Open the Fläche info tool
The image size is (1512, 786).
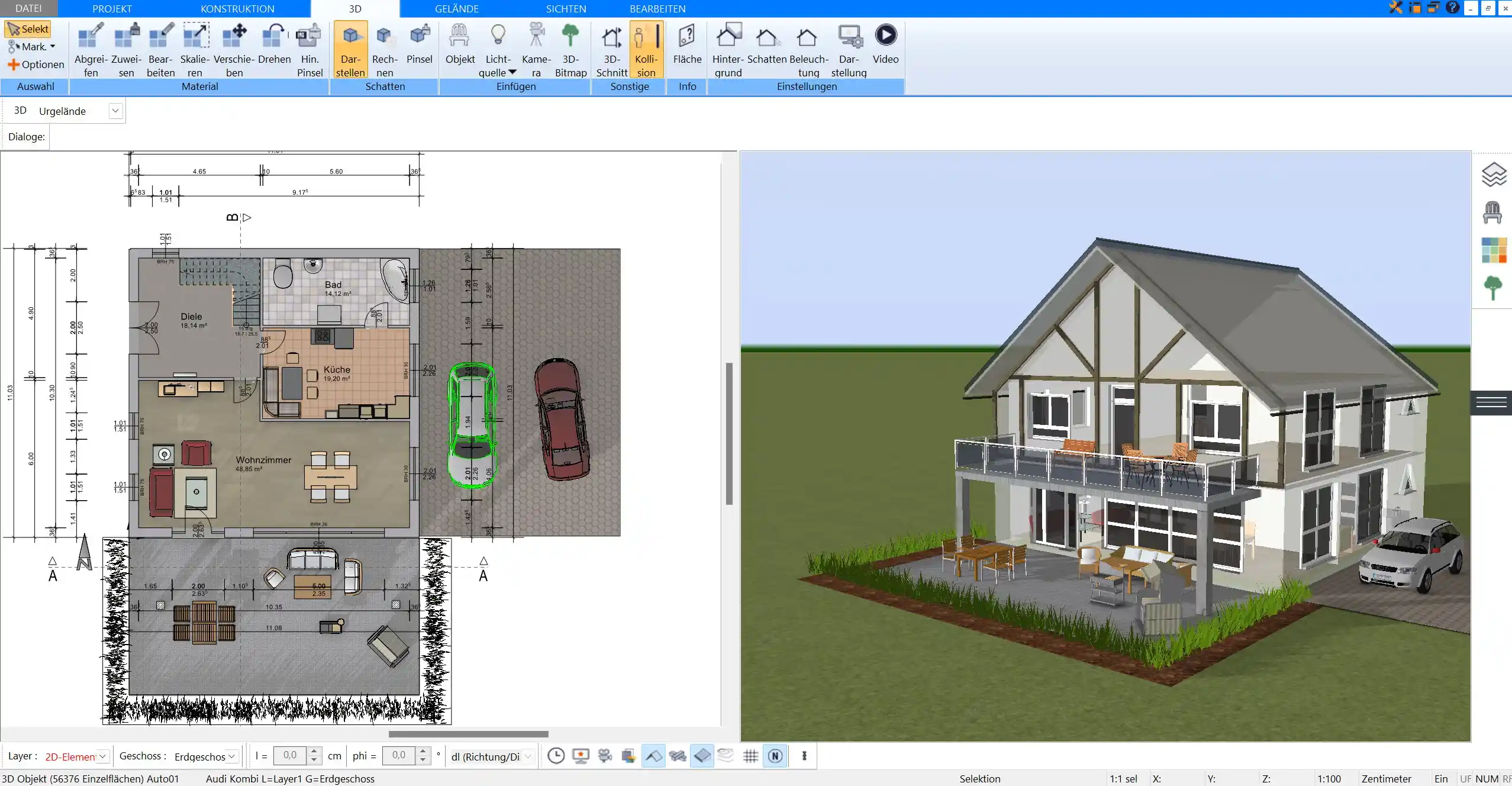click(687, 44)
